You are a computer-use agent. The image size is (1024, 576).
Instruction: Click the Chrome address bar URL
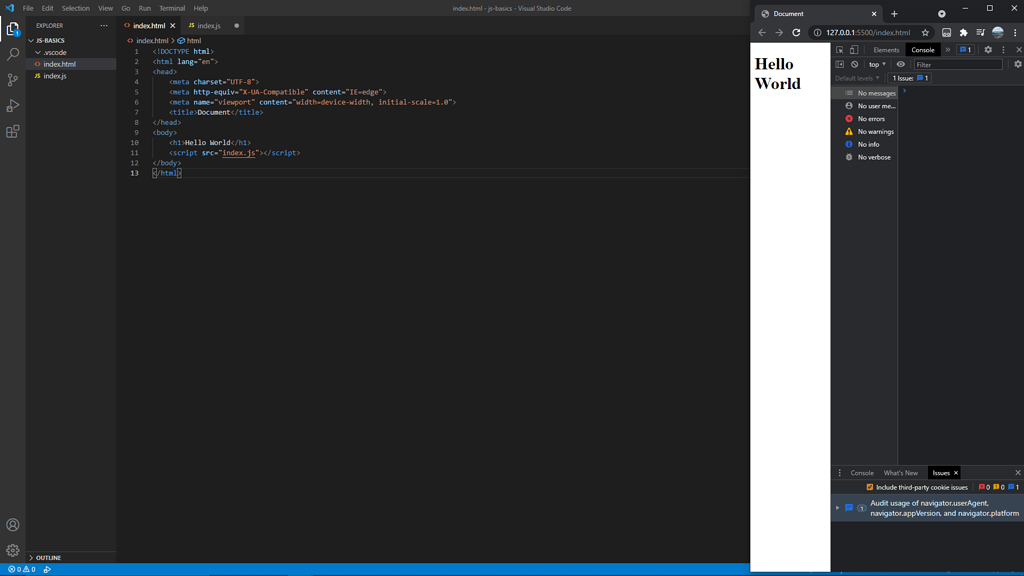[x=868, y=33]
